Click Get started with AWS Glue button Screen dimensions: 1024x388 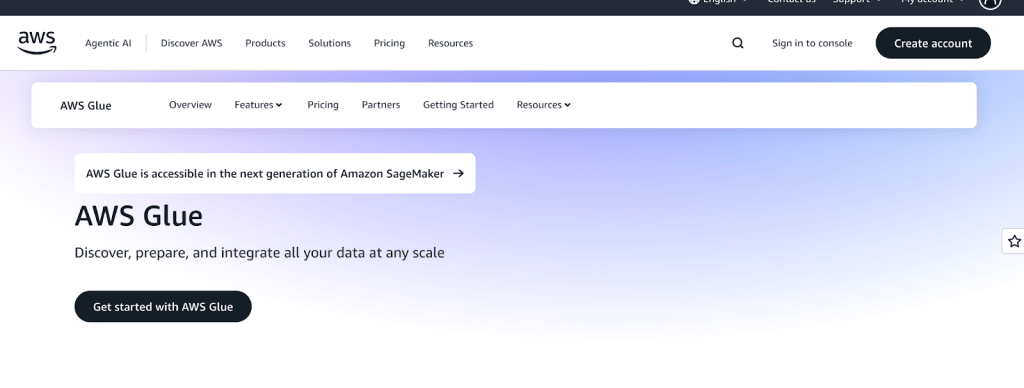163,306
